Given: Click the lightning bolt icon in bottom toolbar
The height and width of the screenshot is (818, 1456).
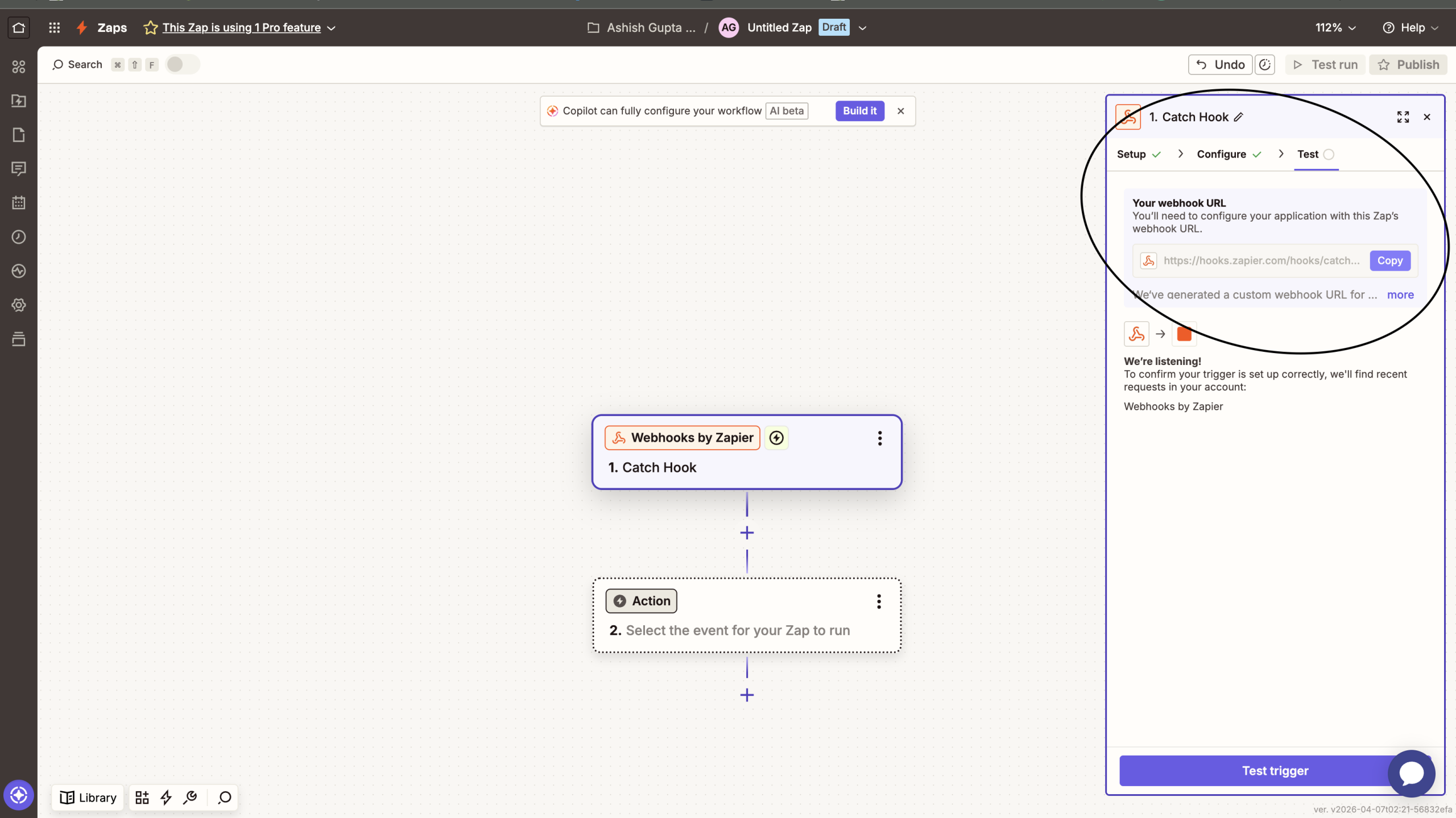Looking at the screenshot, I should [166, 798].
